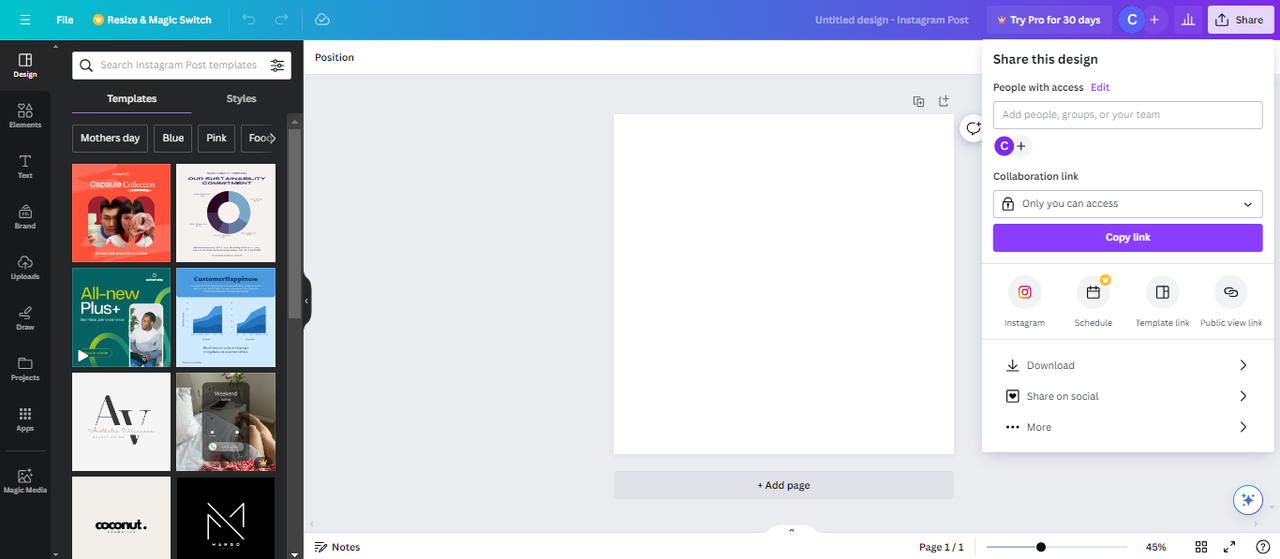
Task: Switch to the Styles tab
Action: [x=241, y=98]
